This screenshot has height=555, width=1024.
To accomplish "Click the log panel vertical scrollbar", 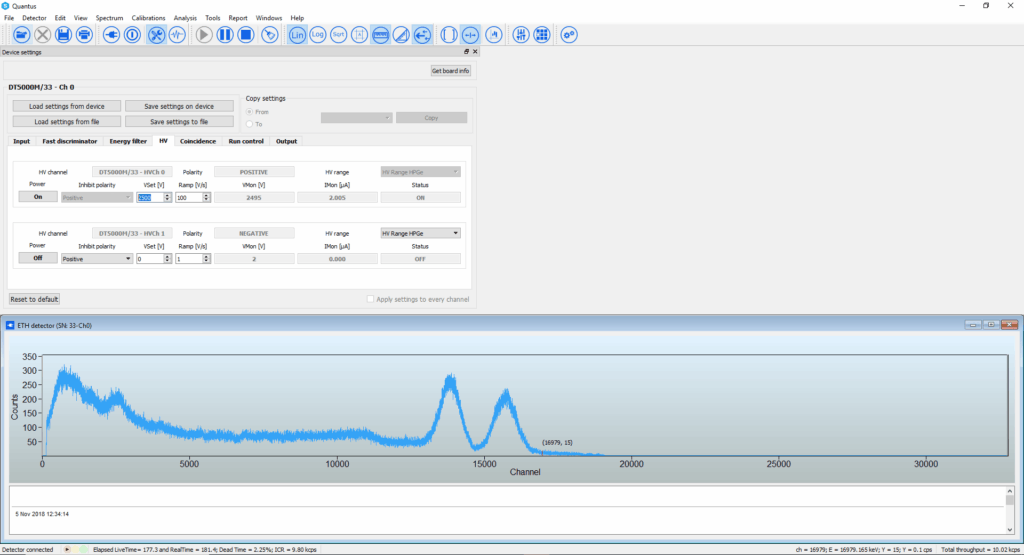I will (1010, 510).
